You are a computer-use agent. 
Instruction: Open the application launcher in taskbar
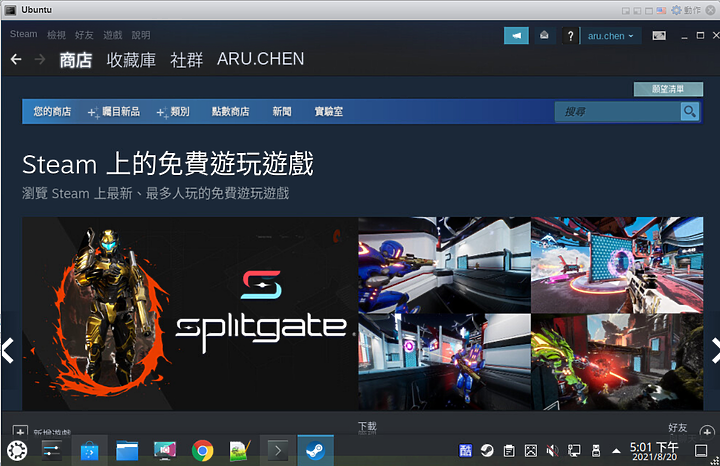(x=17, y=450)
